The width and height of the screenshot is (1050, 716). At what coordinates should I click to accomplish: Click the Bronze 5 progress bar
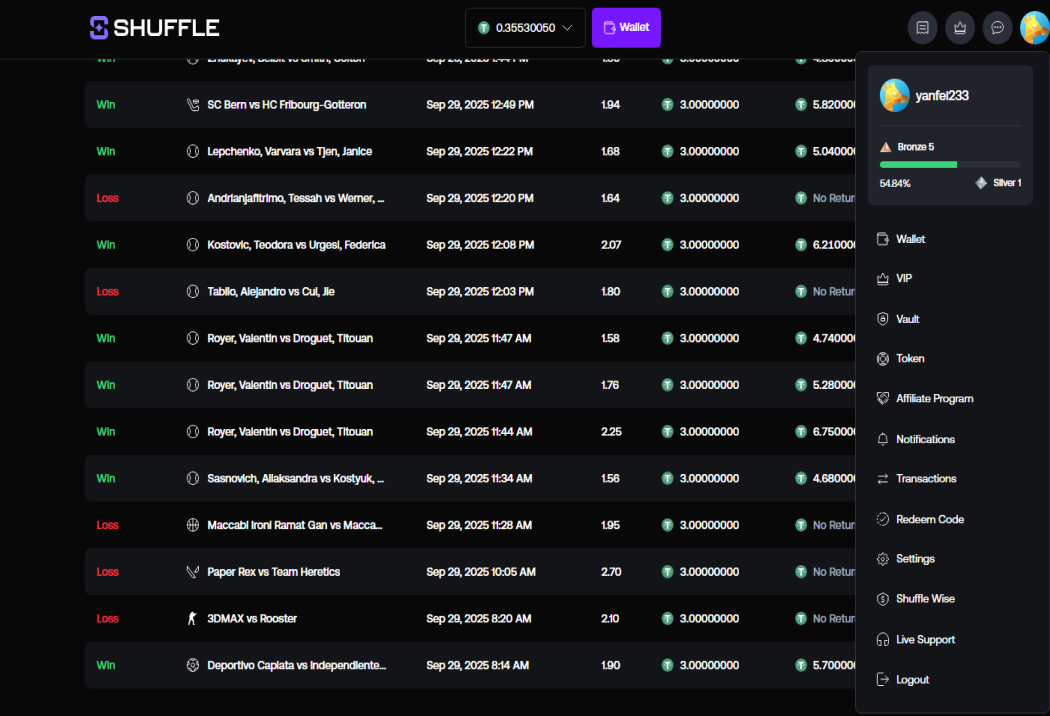pos(950,164)
